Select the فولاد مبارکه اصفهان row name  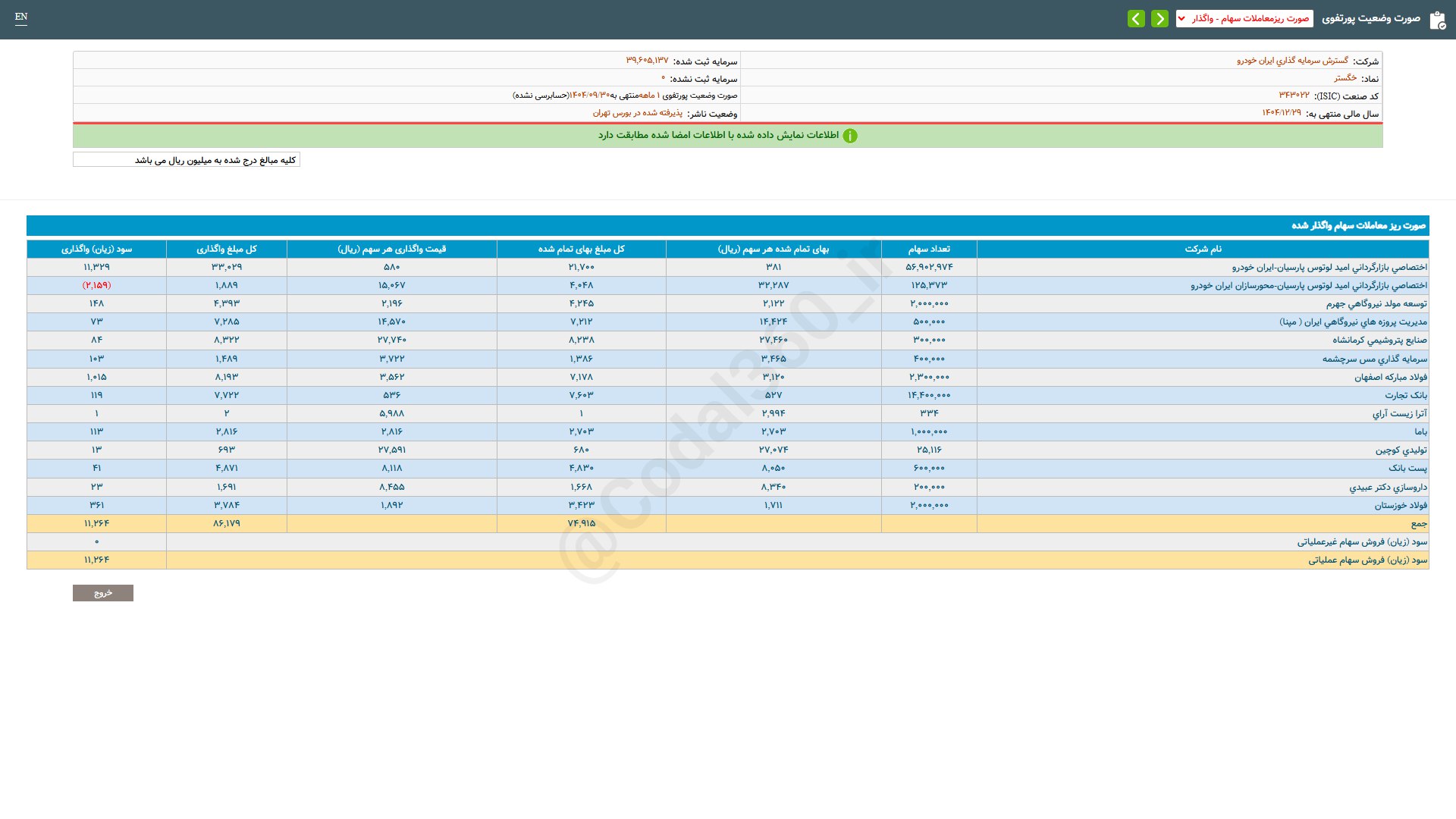[x=1390, y=377]
